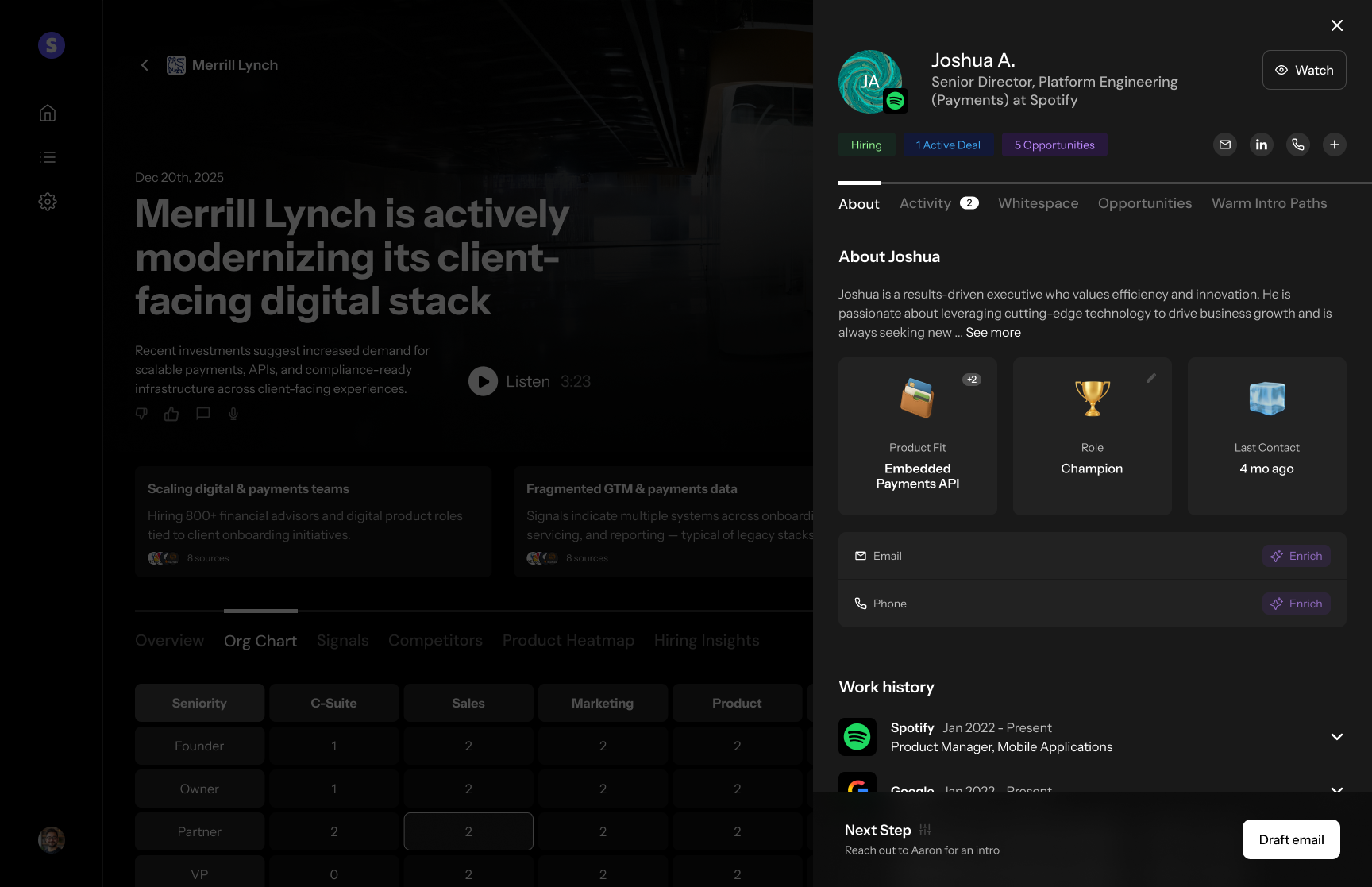Click the Draft email button

click(1291, 839)
